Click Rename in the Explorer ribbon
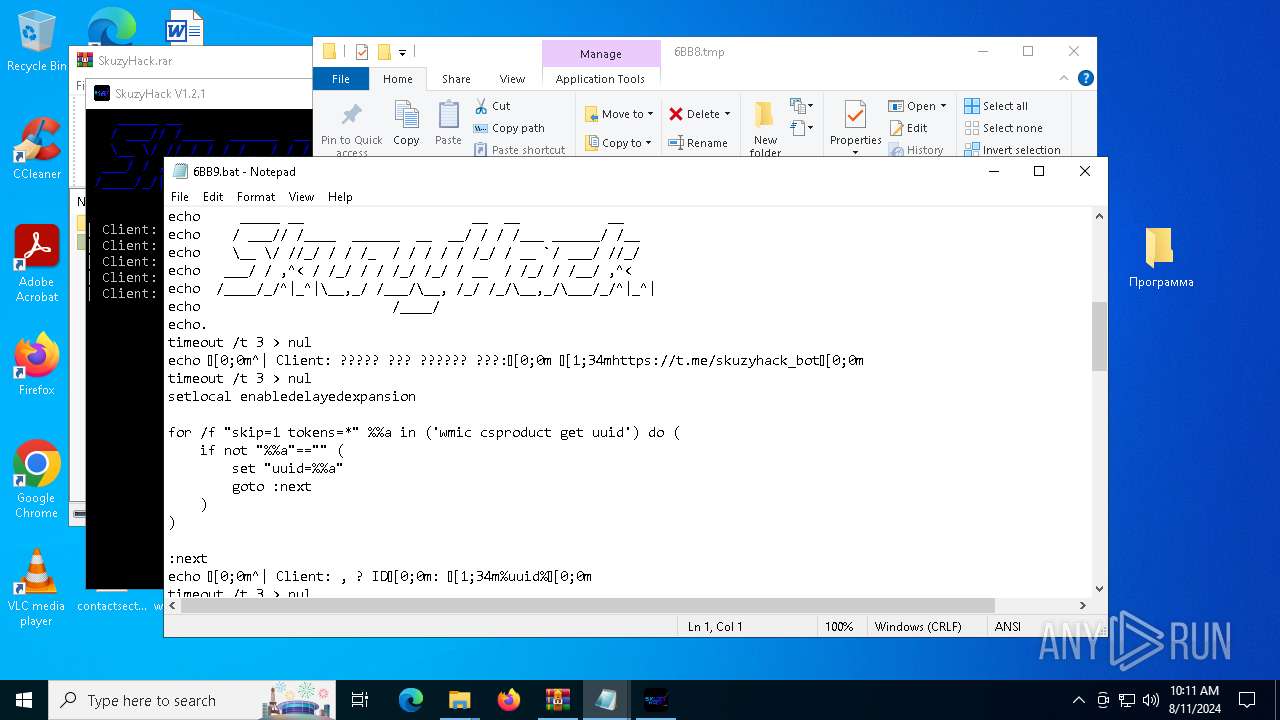1280x720 pixels. (698, 143)
